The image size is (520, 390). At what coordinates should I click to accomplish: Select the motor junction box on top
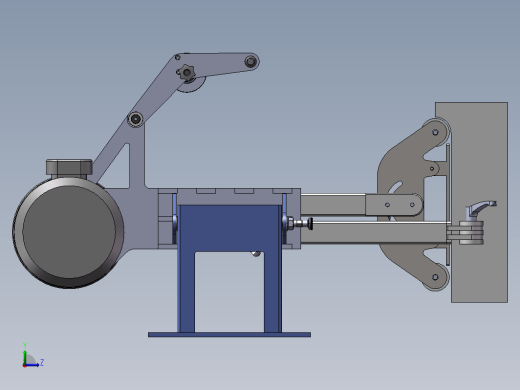[x=69, y=168]
